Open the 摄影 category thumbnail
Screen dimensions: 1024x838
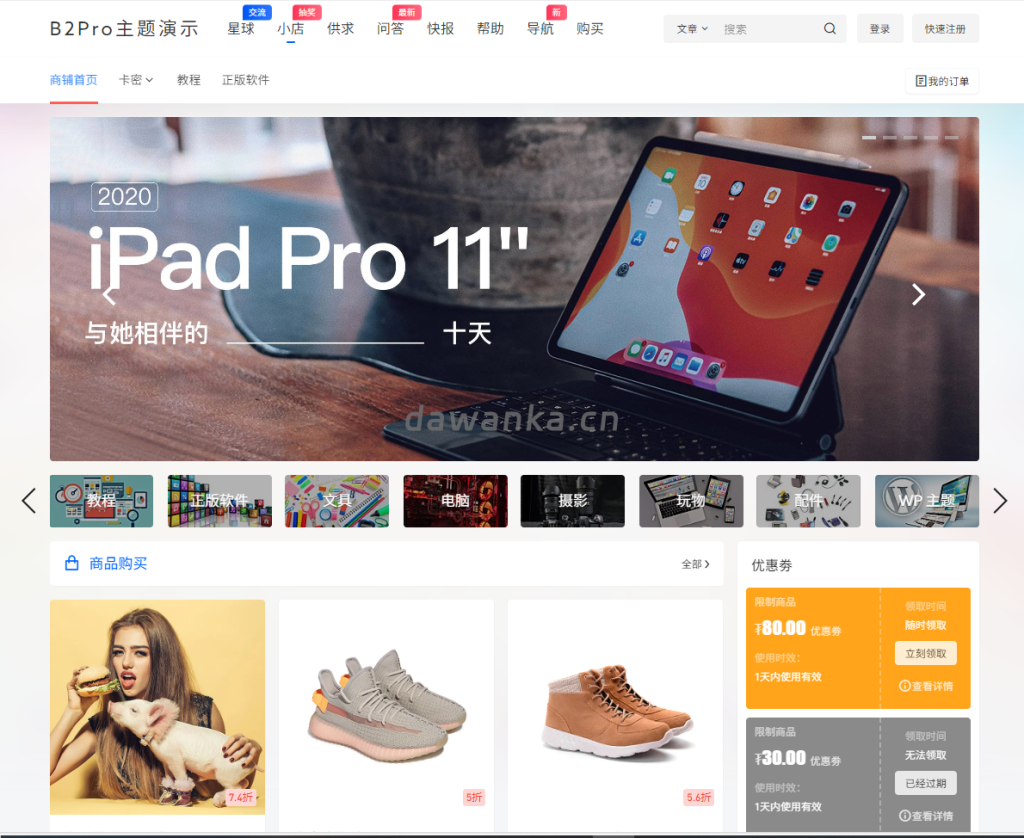point(573,501)
